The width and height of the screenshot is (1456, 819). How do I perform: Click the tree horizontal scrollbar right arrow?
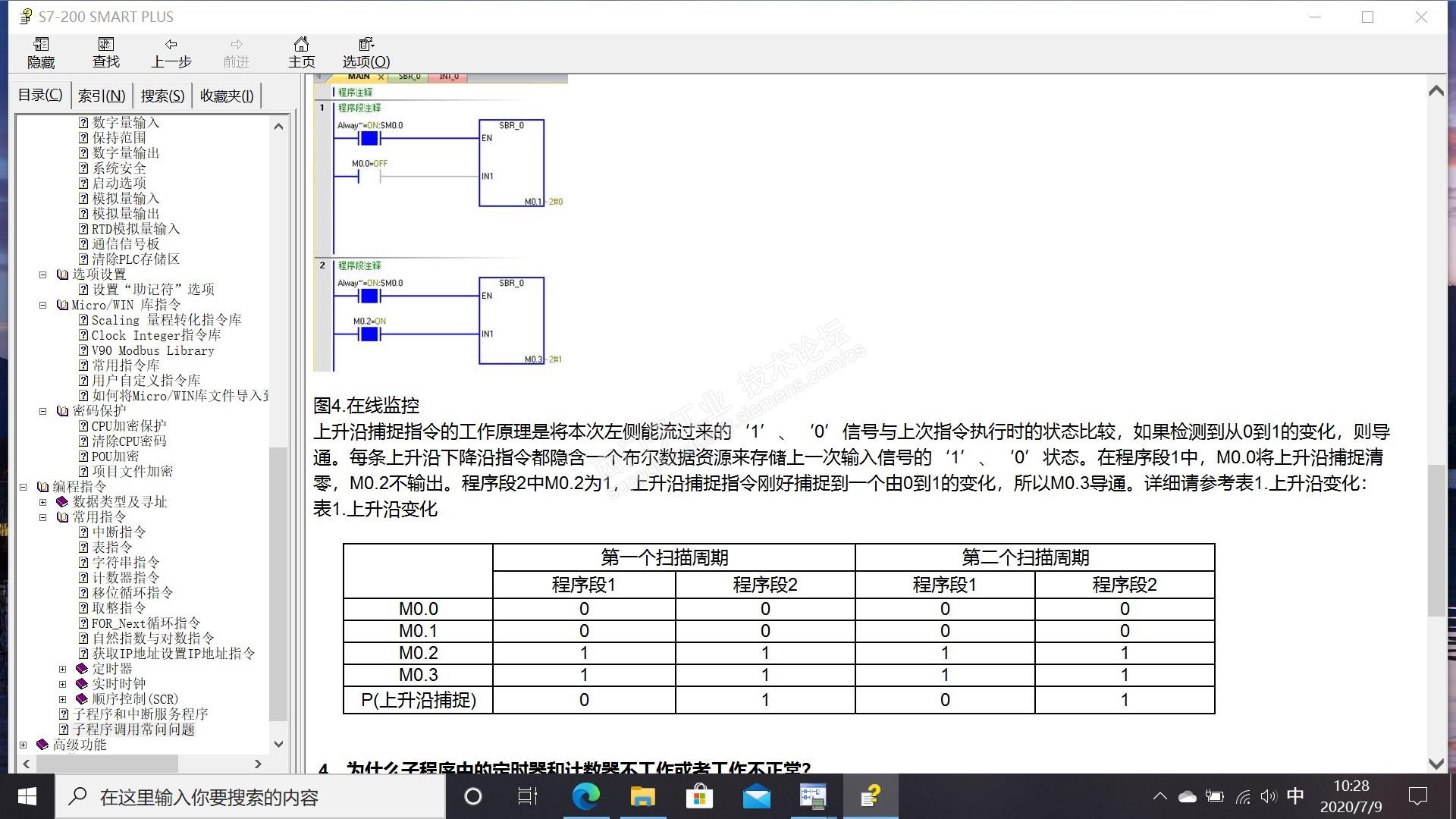pyautogui.click(x=258, y=764)
